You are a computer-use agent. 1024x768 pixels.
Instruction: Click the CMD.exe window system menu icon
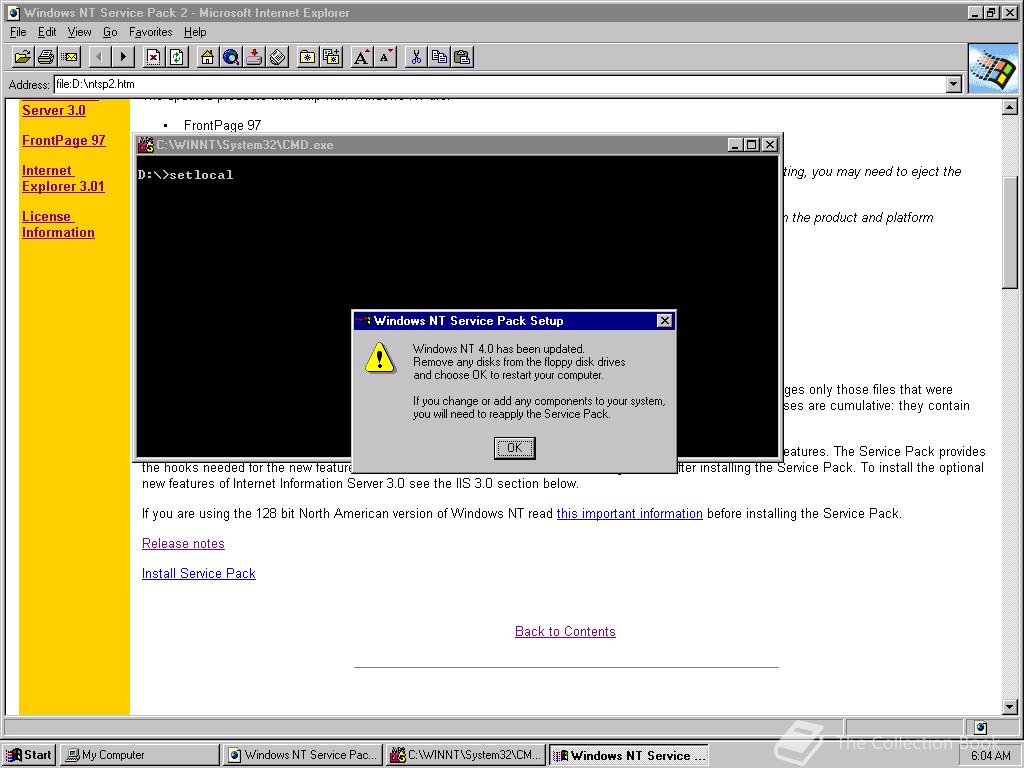pos(146,145)
